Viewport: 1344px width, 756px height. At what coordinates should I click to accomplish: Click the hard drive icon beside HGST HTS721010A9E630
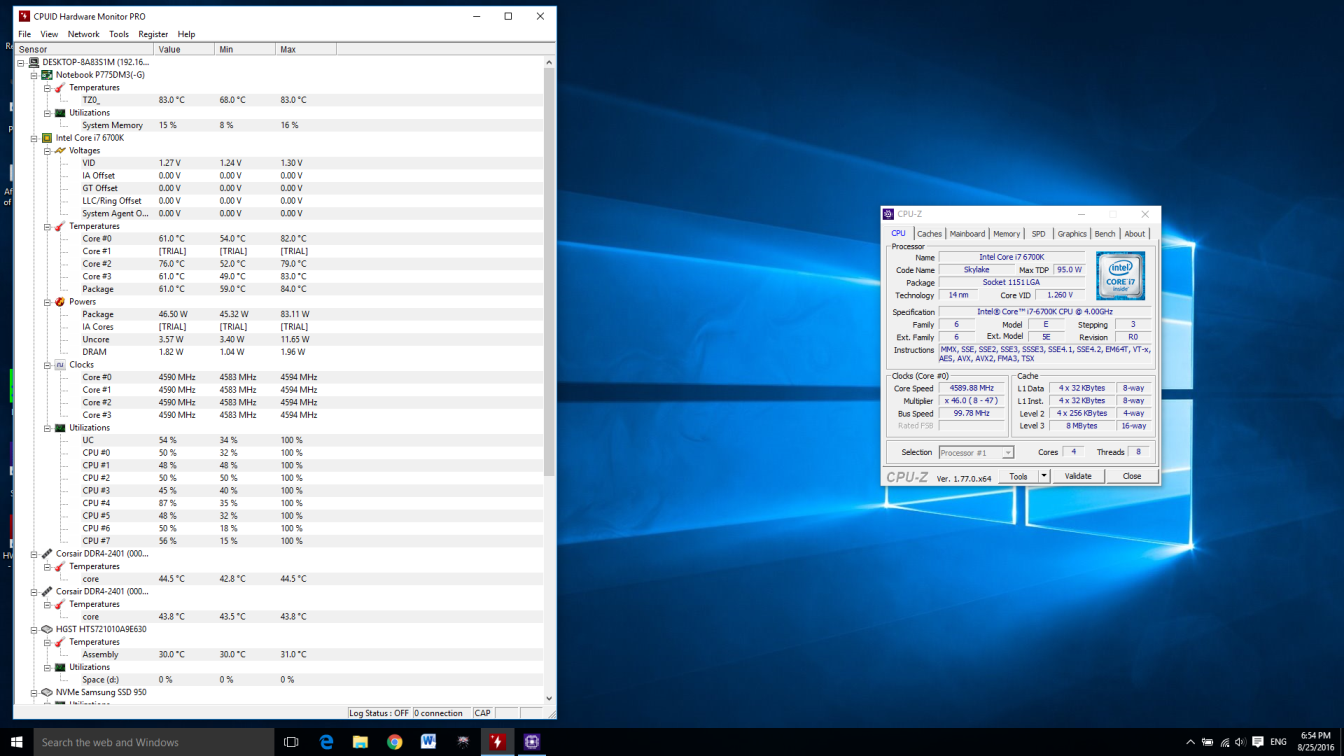click(x=46, y=630)
